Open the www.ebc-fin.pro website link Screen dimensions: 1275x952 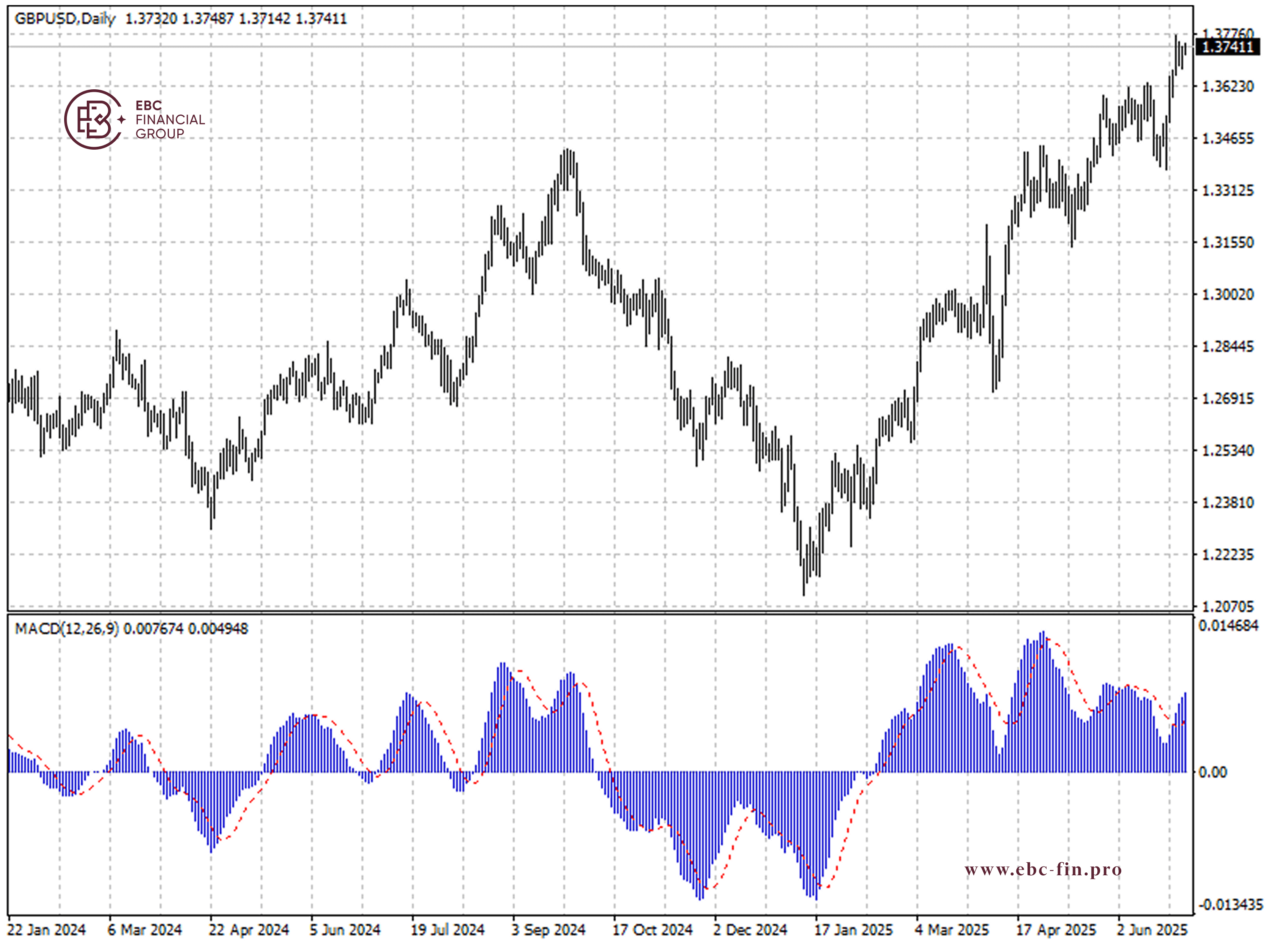1043,869
